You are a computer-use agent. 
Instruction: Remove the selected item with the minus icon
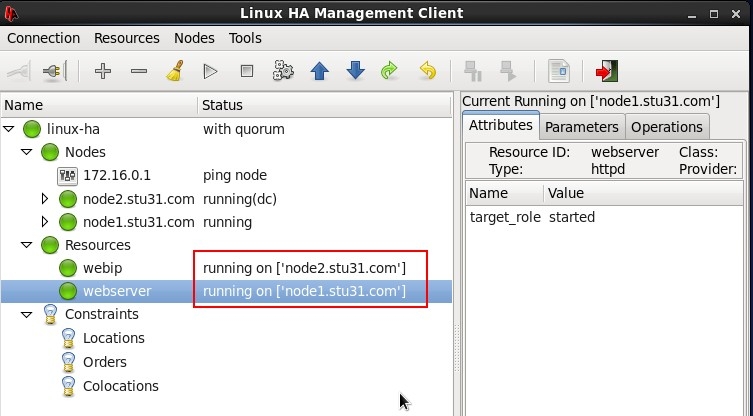[x=139, y=72]
